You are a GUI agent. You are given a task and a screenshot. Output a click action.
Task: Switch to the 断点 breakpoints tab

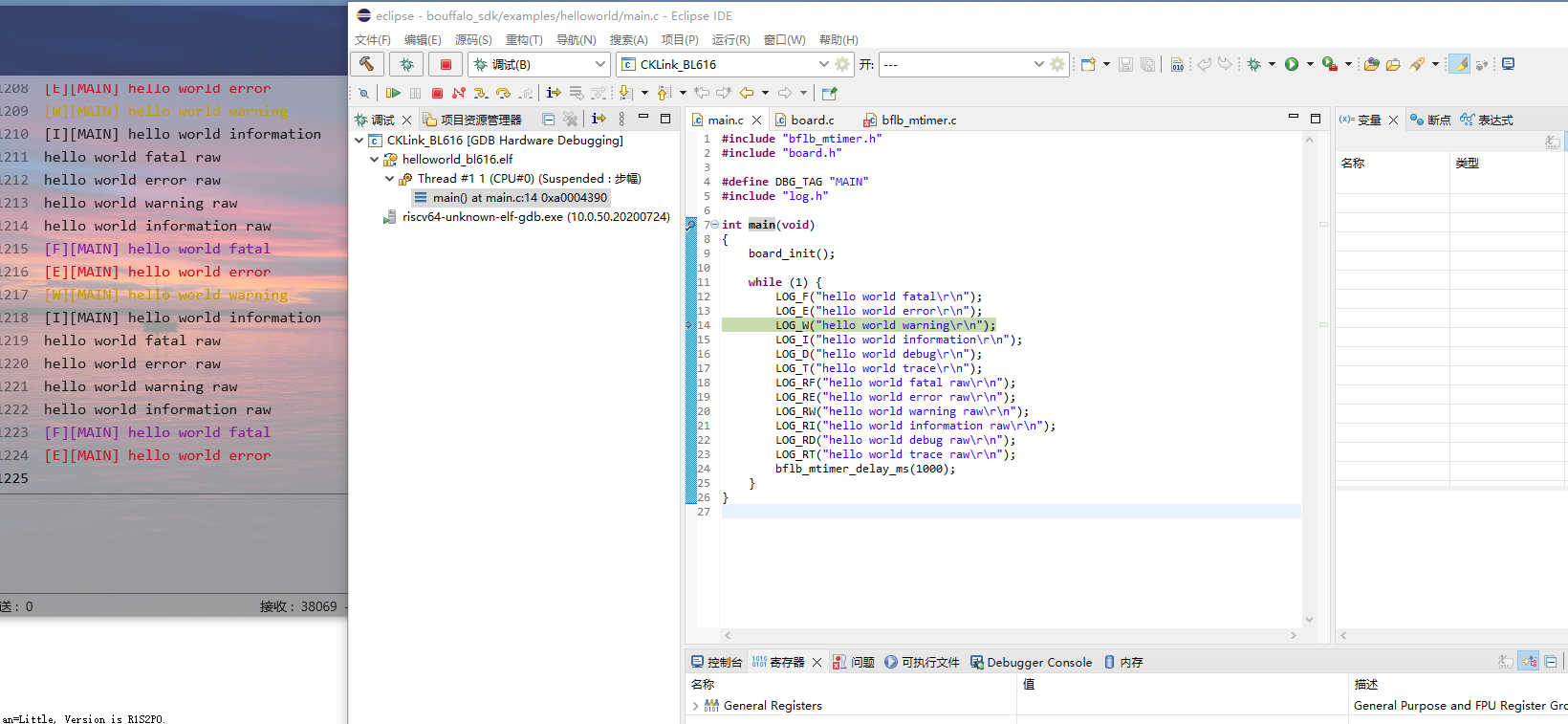(x=1429, y=120)
